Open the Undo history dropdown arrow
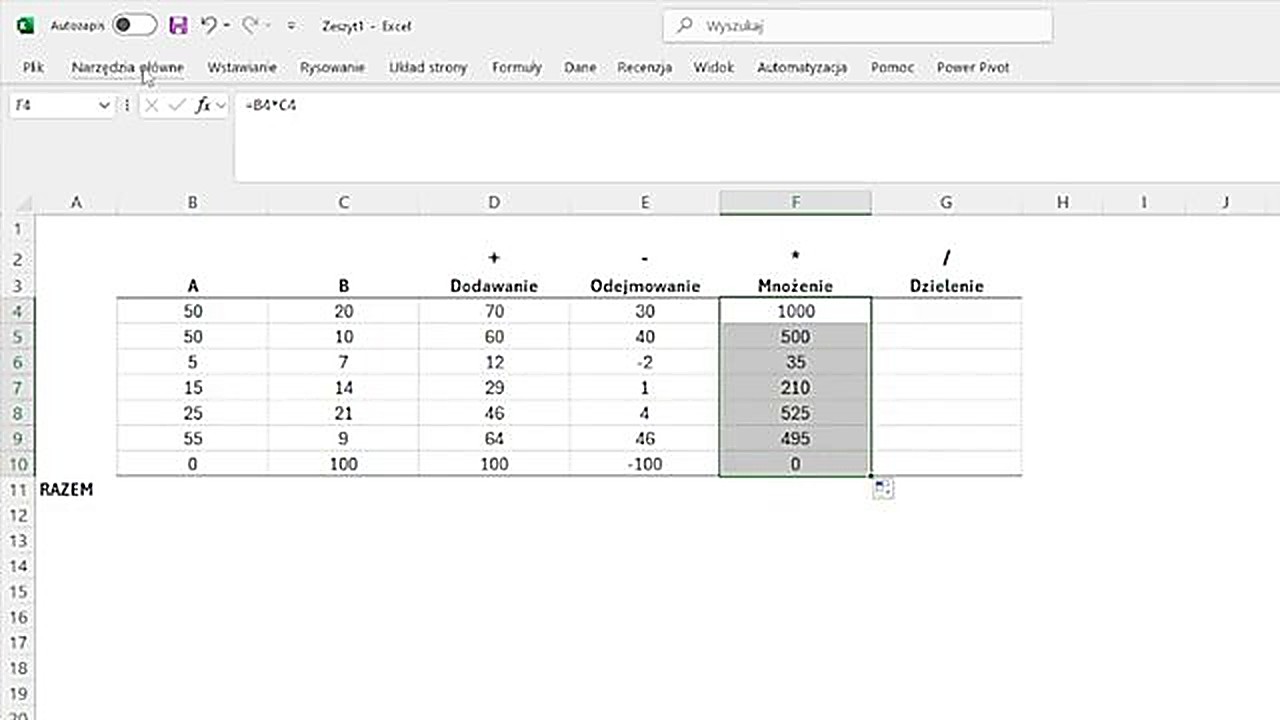The image size is (1280, 720). 227,26
